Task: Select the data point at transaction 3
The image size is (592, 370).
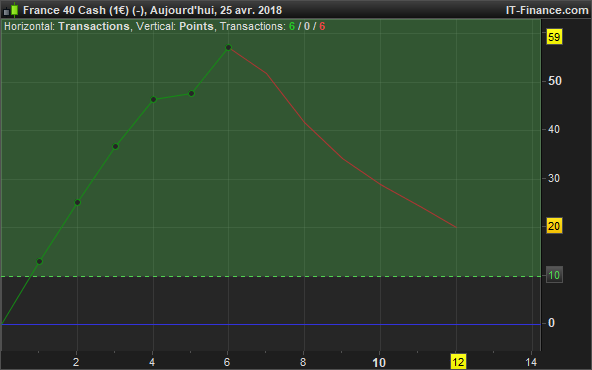Action: (x=116, y=146)
